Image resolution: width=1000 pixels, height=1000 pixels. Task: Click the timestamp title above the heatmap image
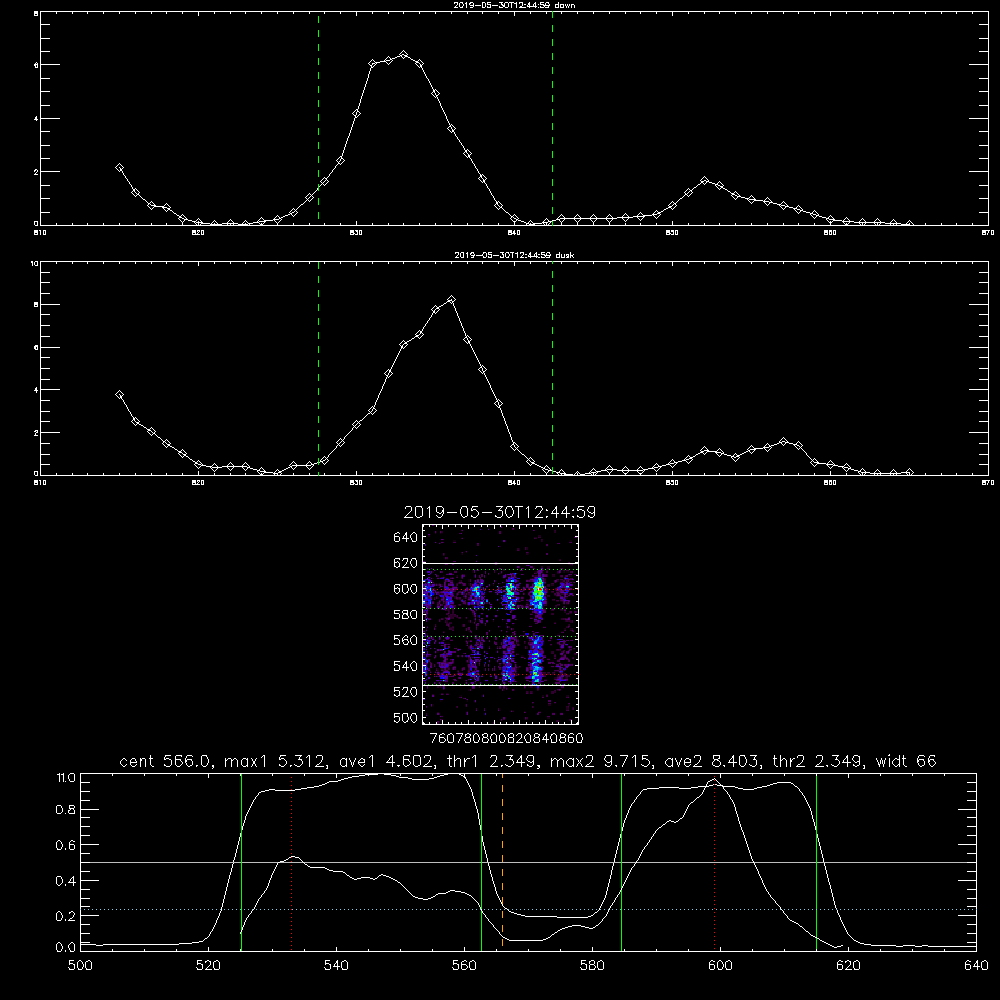499,512
